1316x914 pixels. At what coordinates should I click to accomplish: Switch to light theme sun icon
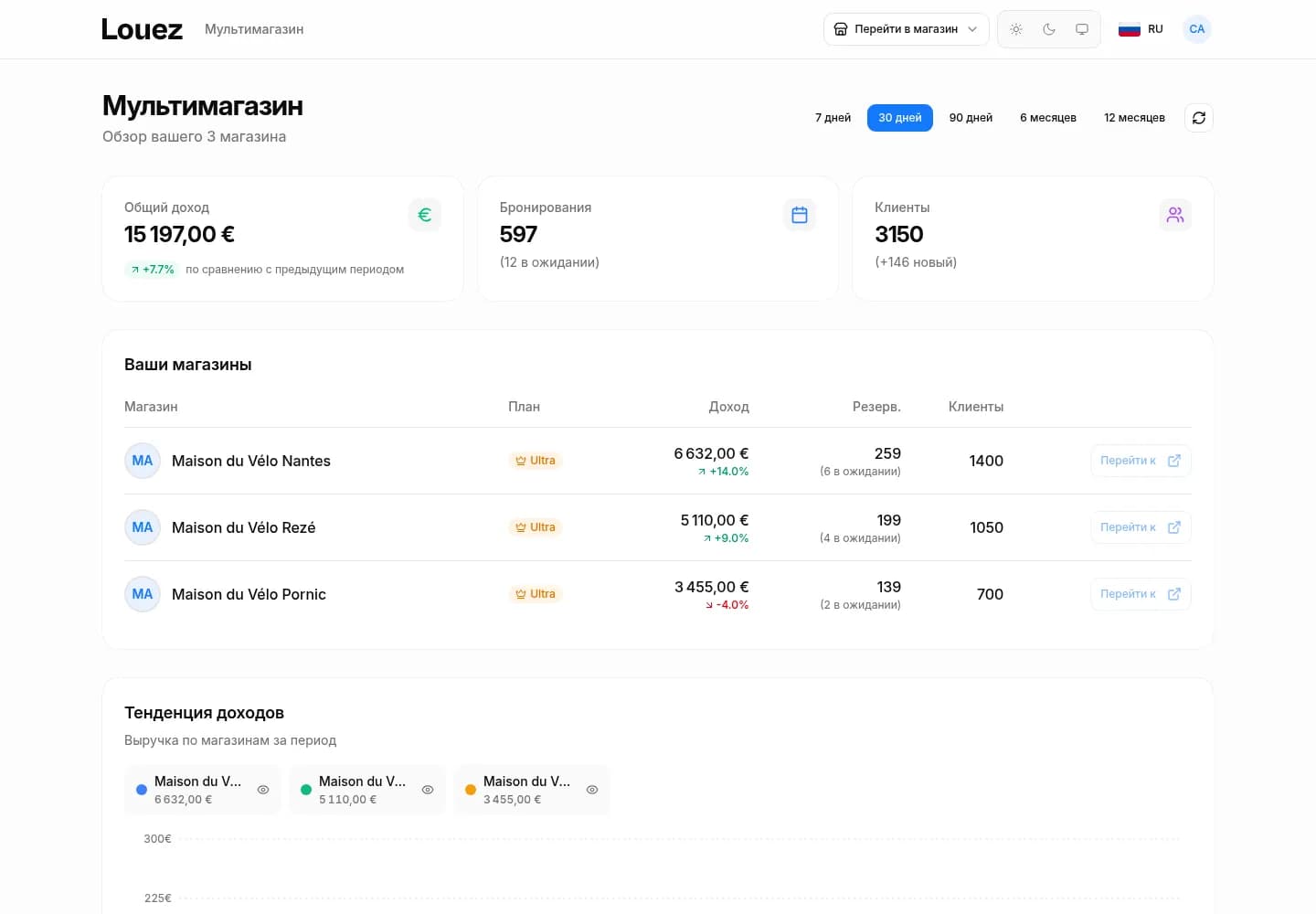pos(1016,29)
